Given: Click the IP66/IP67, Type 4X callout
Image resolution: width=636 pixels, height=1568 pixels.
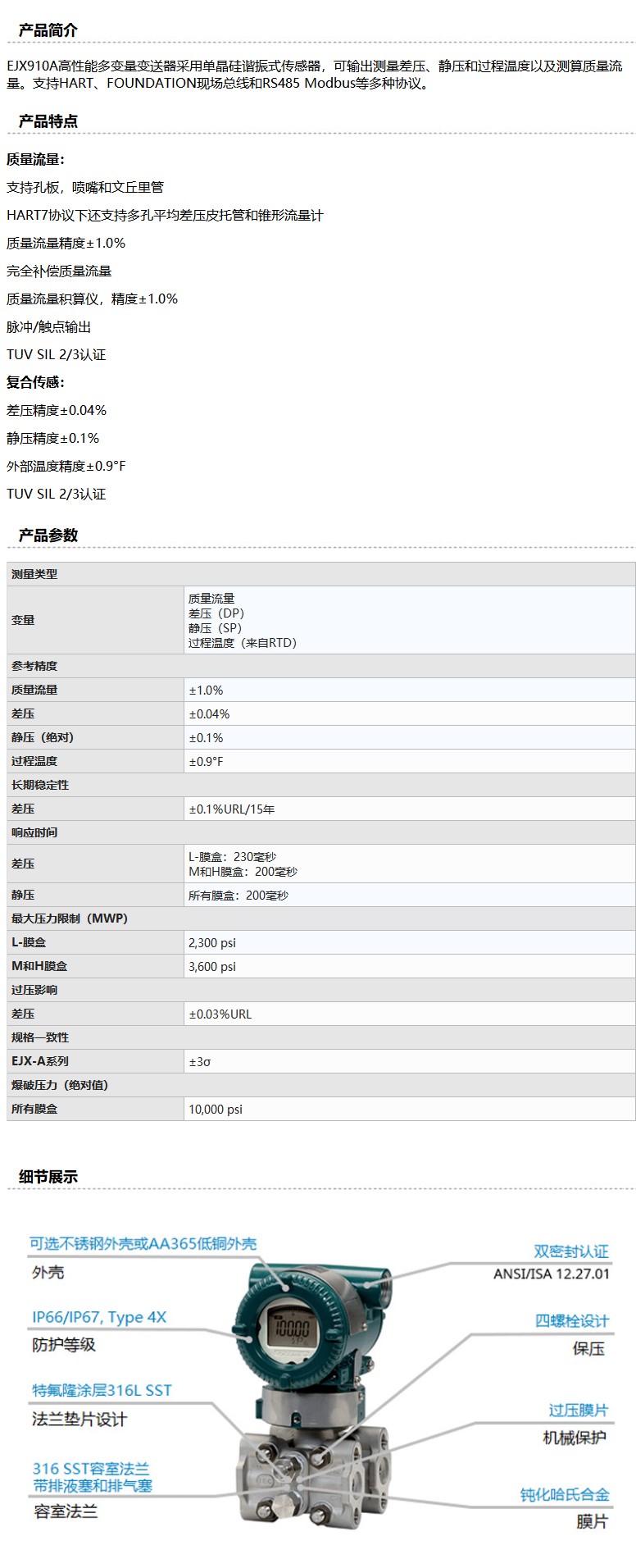Looking at the screenshot, I should 99,1317.
